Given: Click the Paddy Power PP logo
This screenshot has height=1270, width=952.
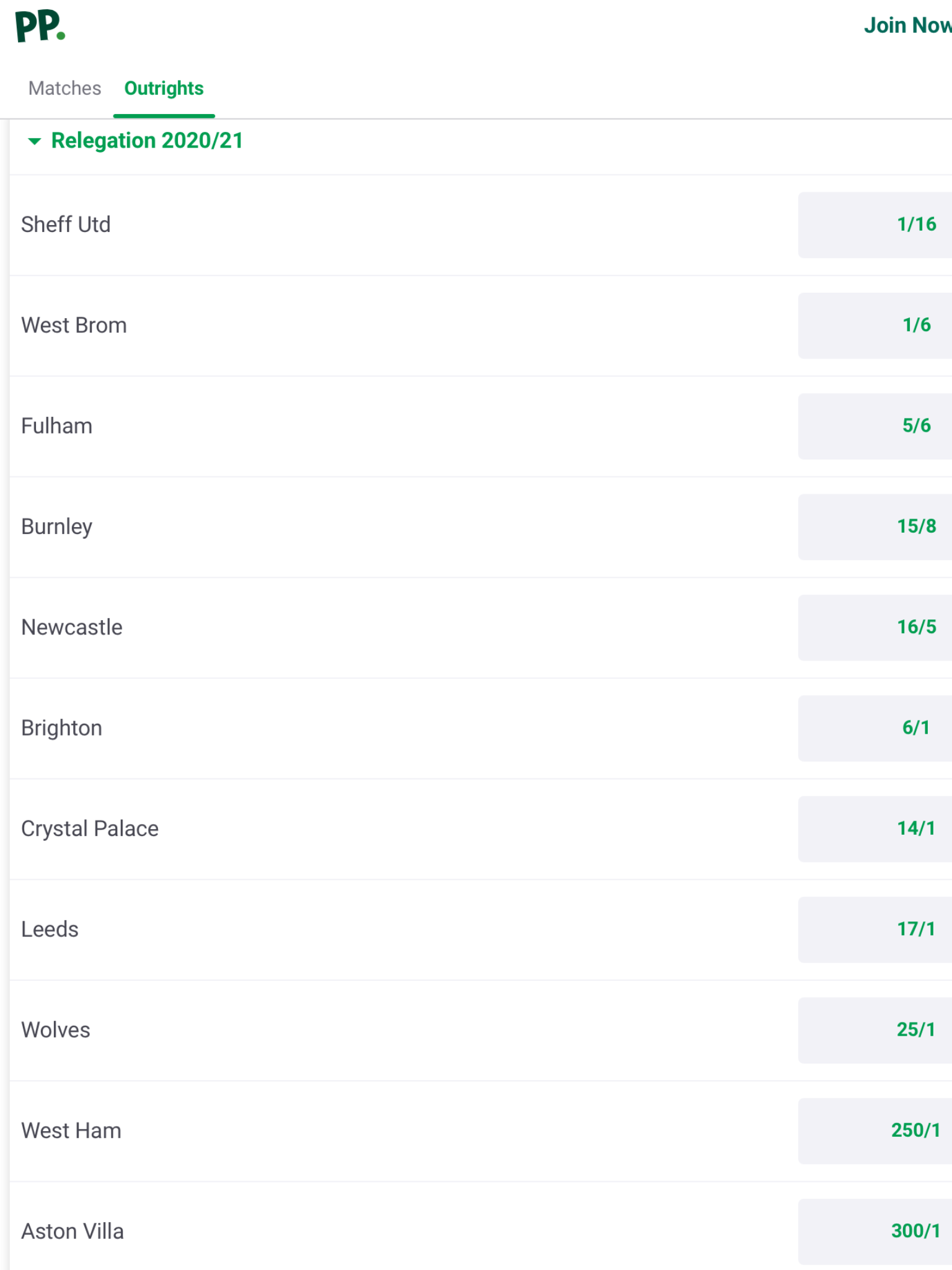Looking at the screenshot, I should point(40,26).
